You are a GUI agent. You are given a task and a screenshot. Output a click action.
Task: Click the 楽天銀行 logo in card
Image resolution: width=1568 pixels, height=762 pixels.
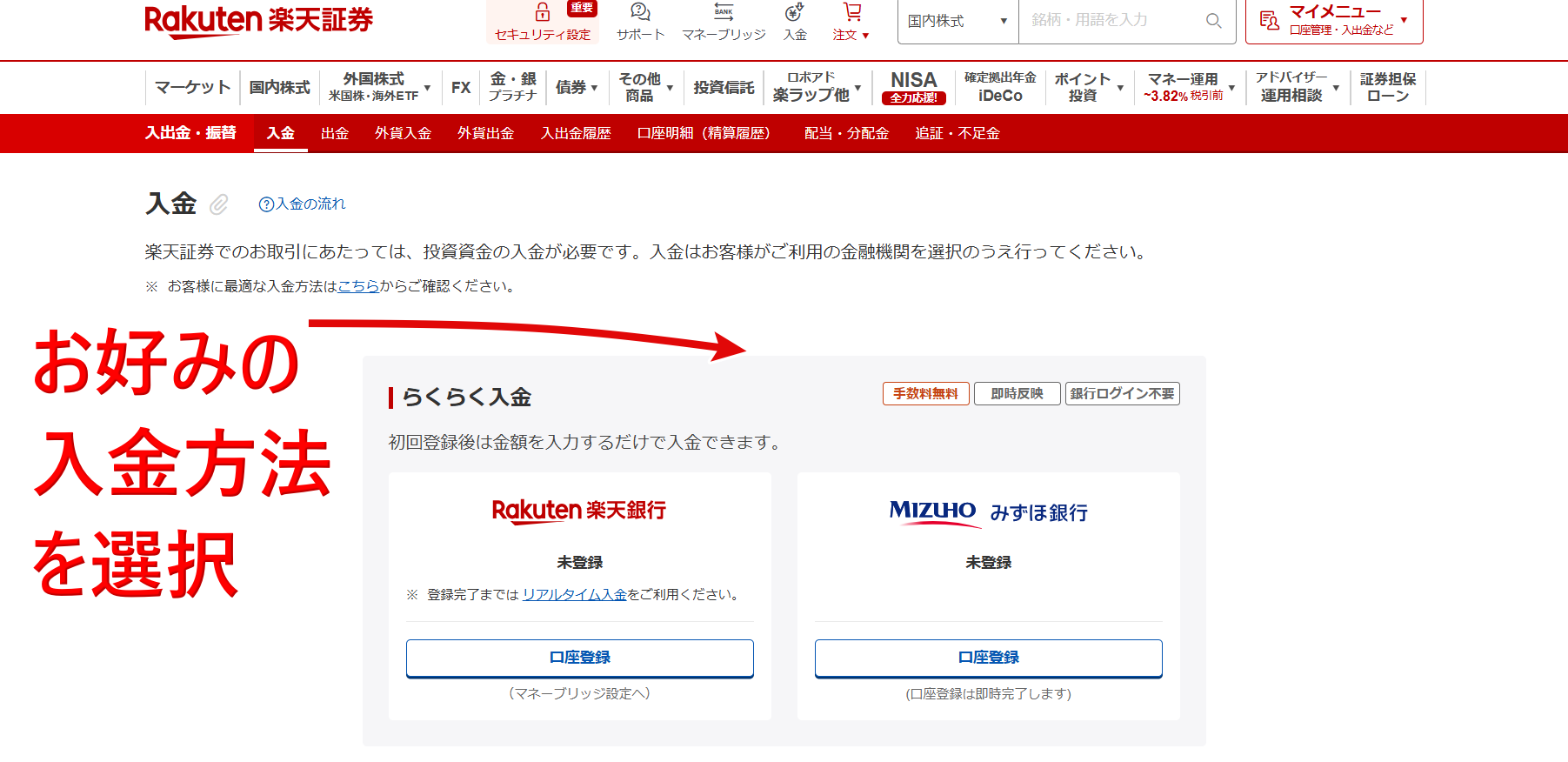tap(579, 511)
